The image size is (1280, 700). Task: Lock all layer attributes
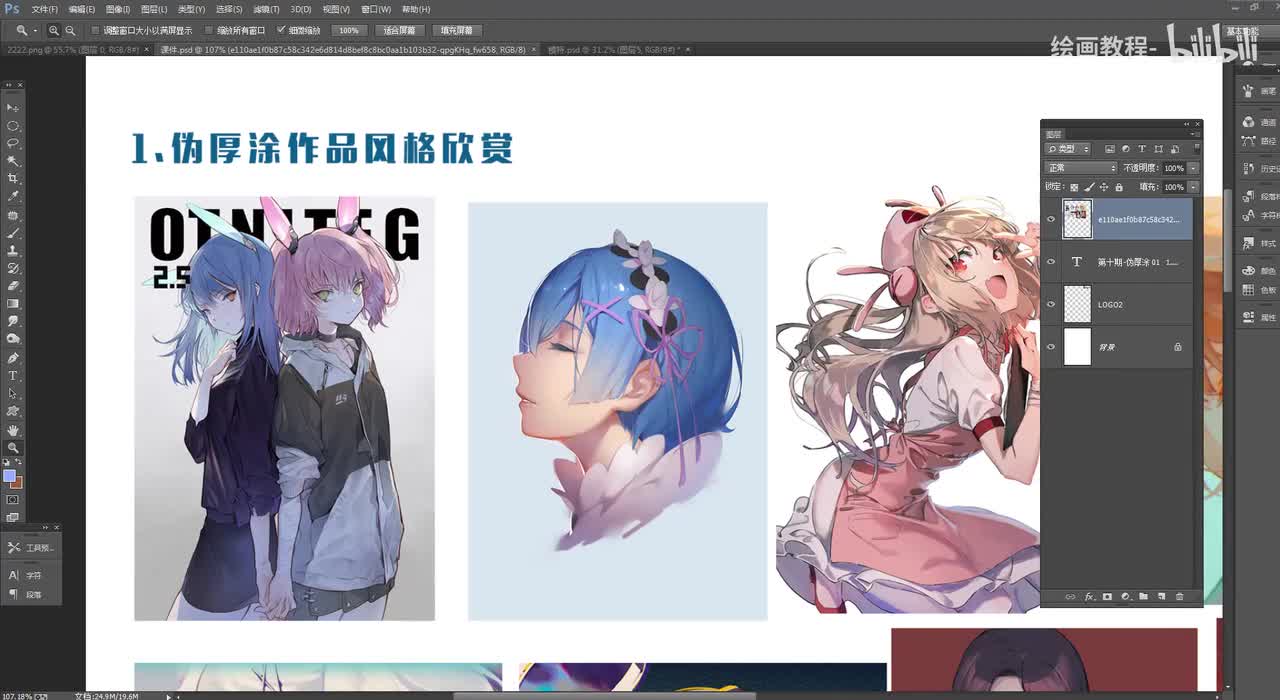point(1119,187)
